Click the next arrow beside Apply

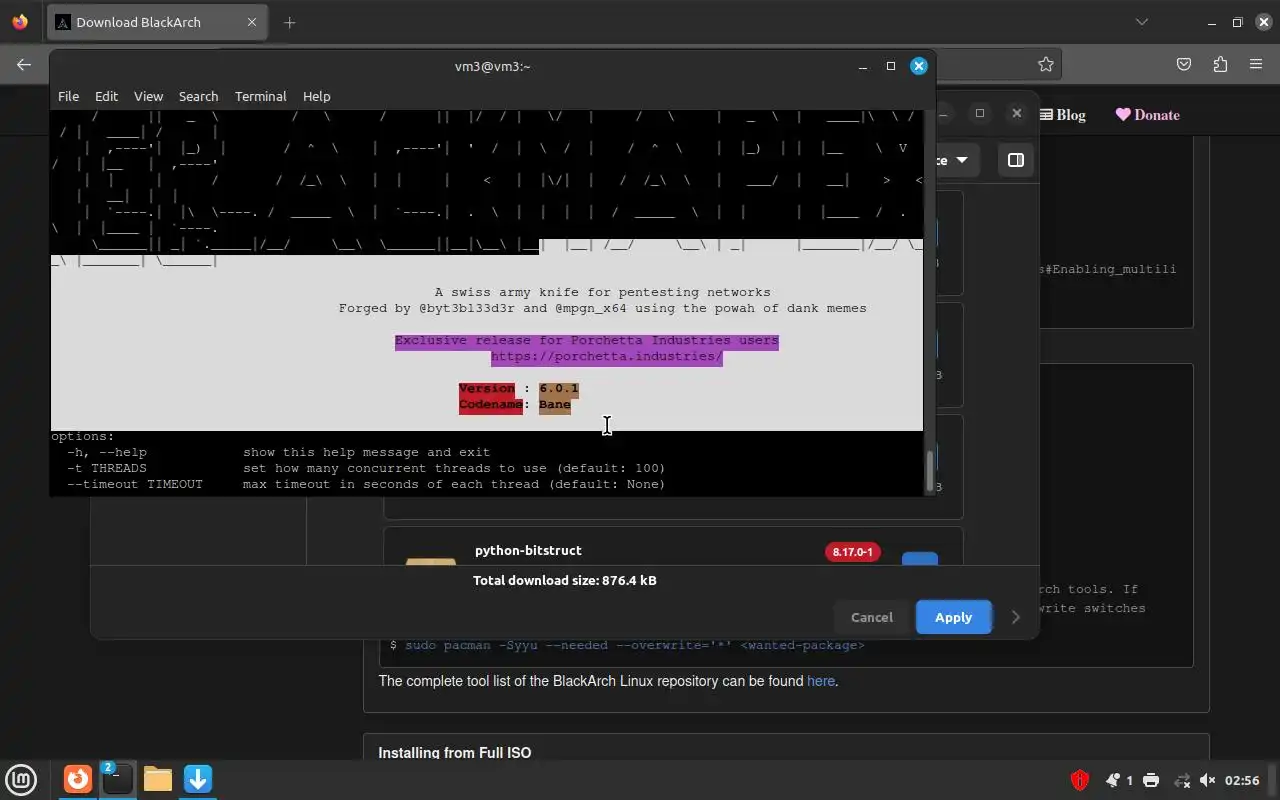[1015, 617]
